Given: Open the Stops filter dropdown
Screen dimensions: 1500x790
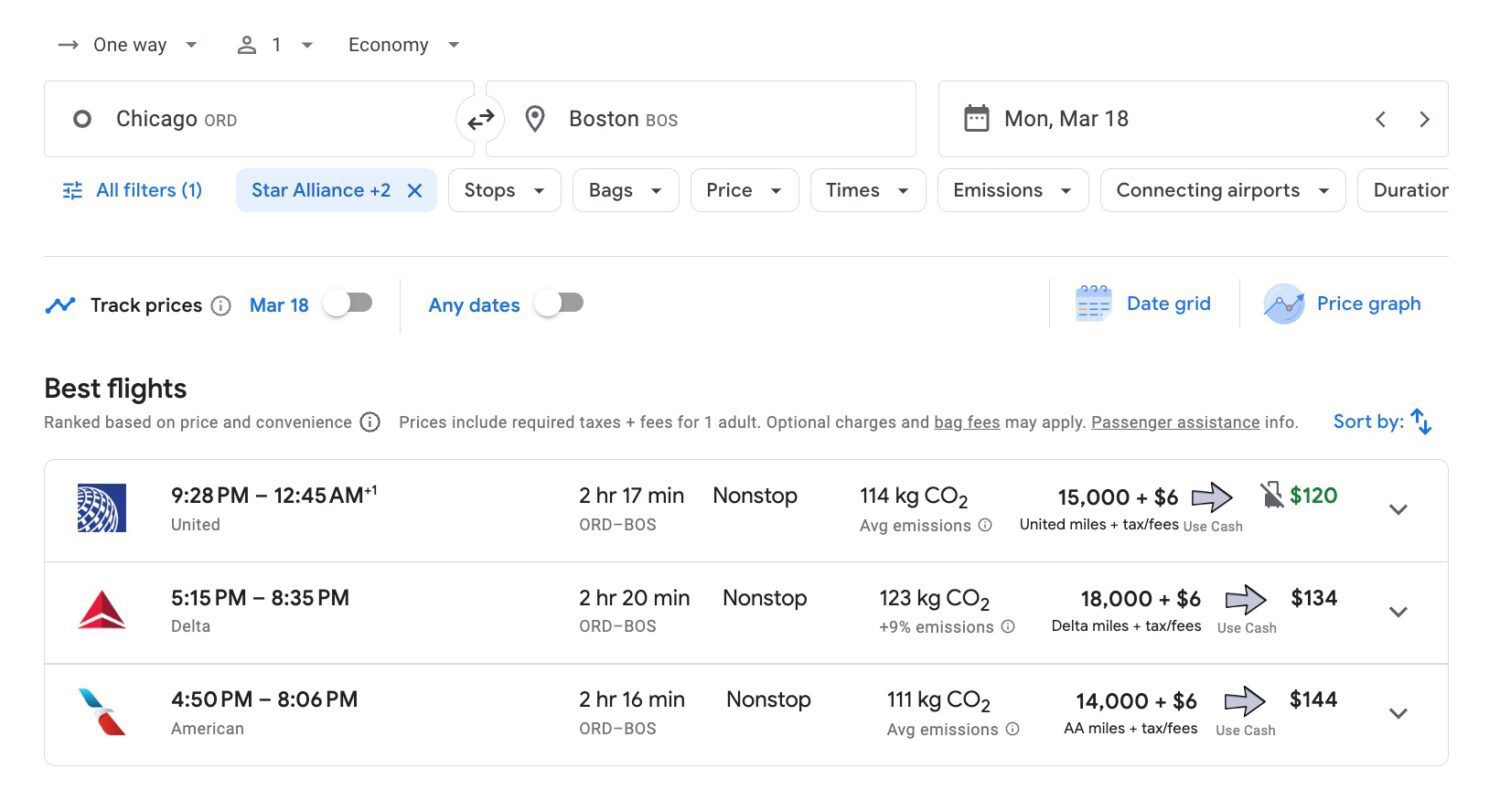Looking at the screenshot, I should point(504,191).
